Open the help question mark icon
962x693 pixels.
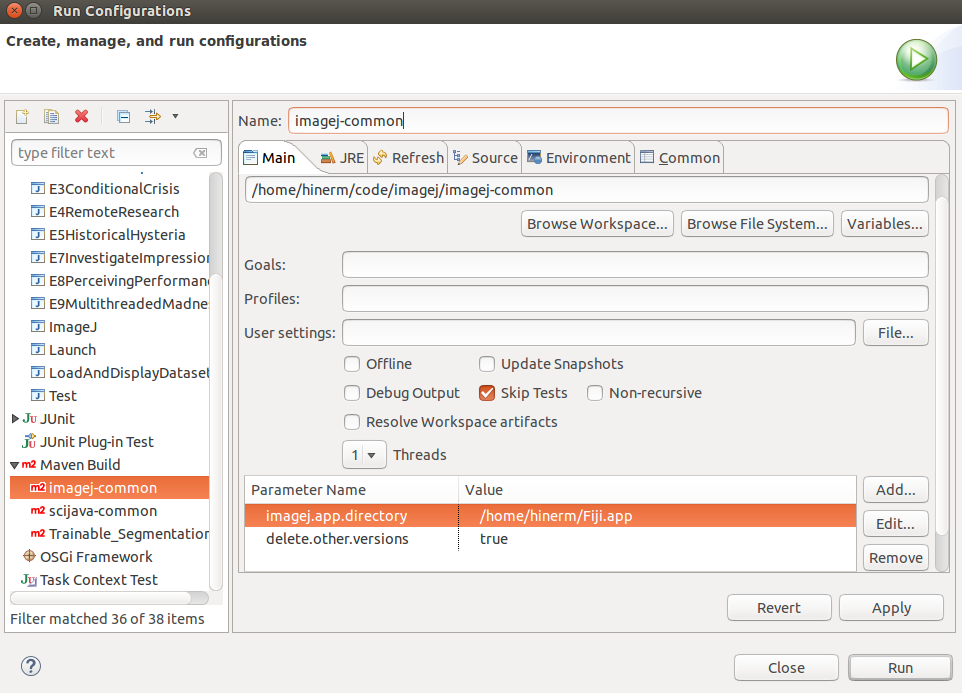click(x=31, y=666)
